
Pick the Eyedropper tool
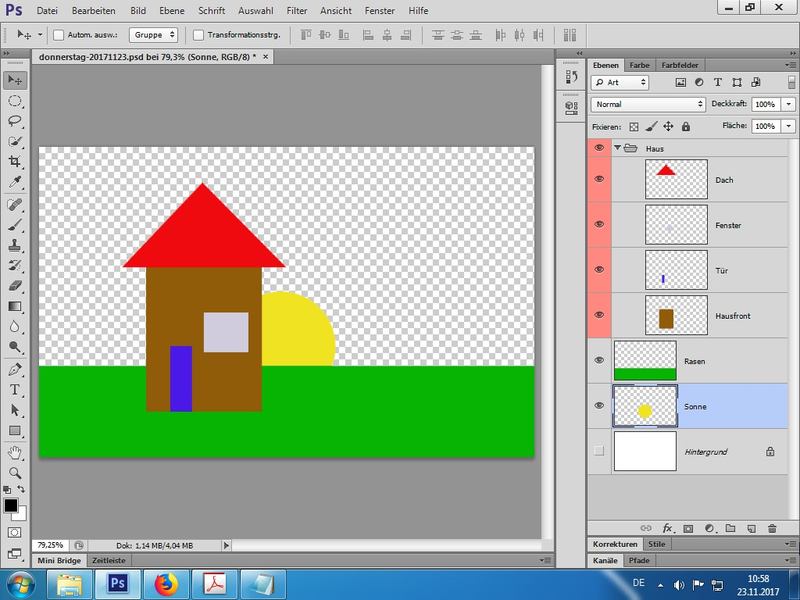tap(15, 183)
